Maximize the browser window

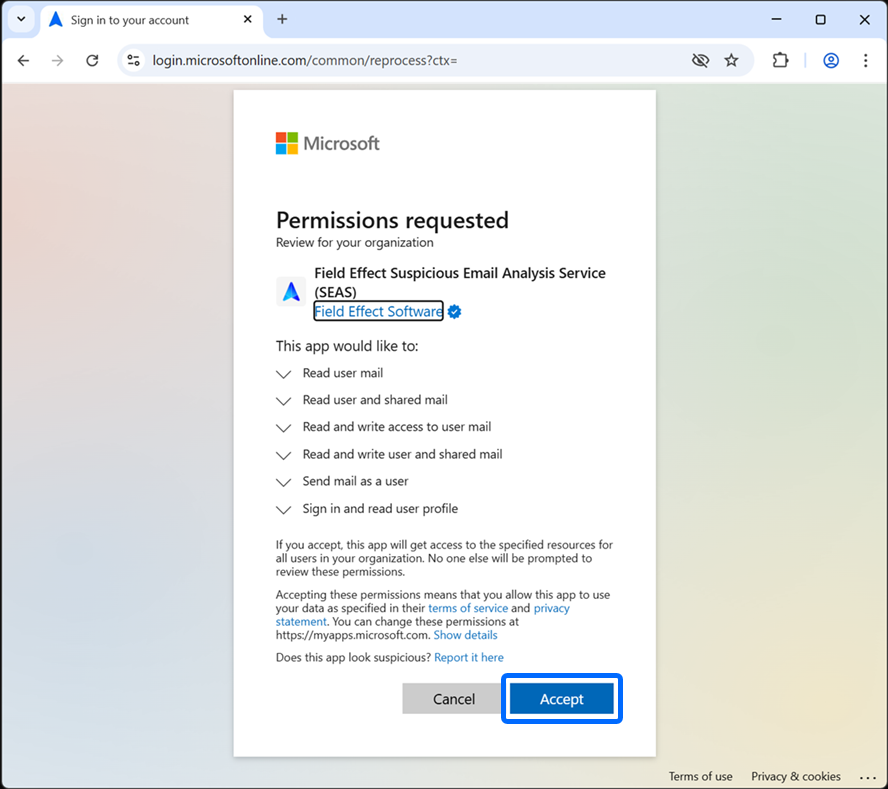pos(820,19)
